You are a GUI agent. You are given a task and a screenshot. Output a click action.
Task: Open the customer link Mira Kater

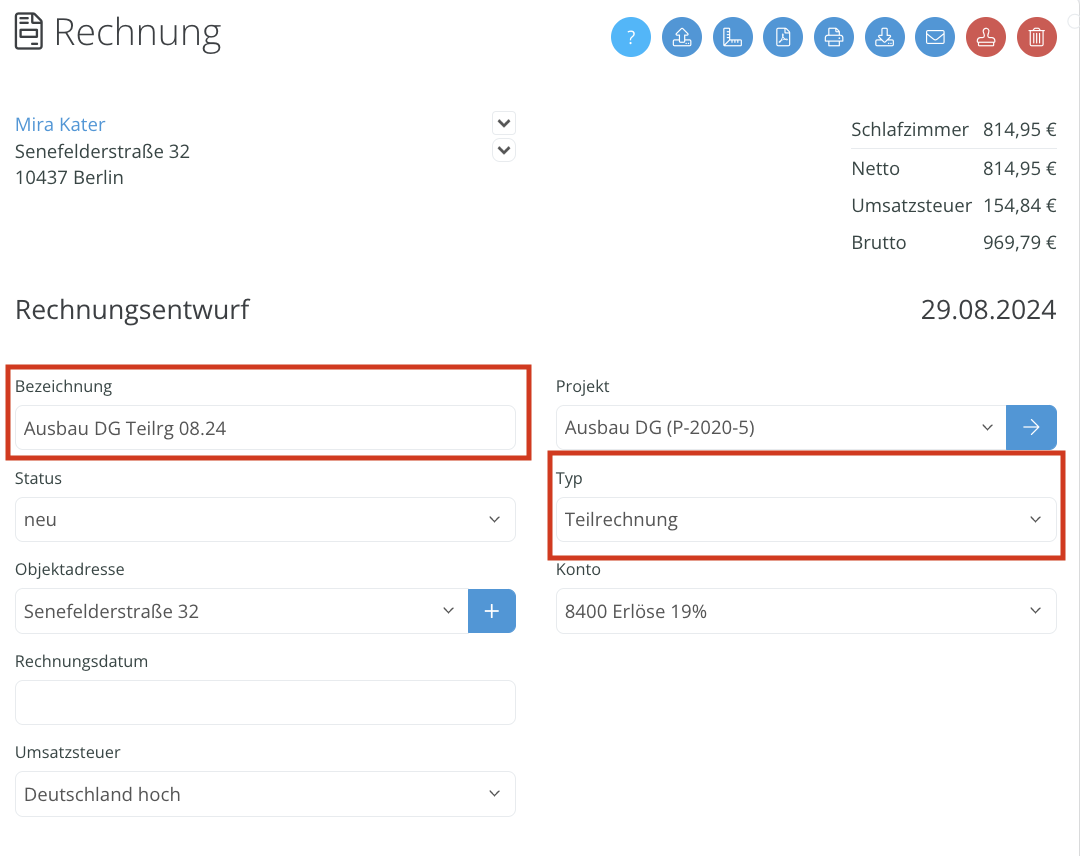(60, 125)
